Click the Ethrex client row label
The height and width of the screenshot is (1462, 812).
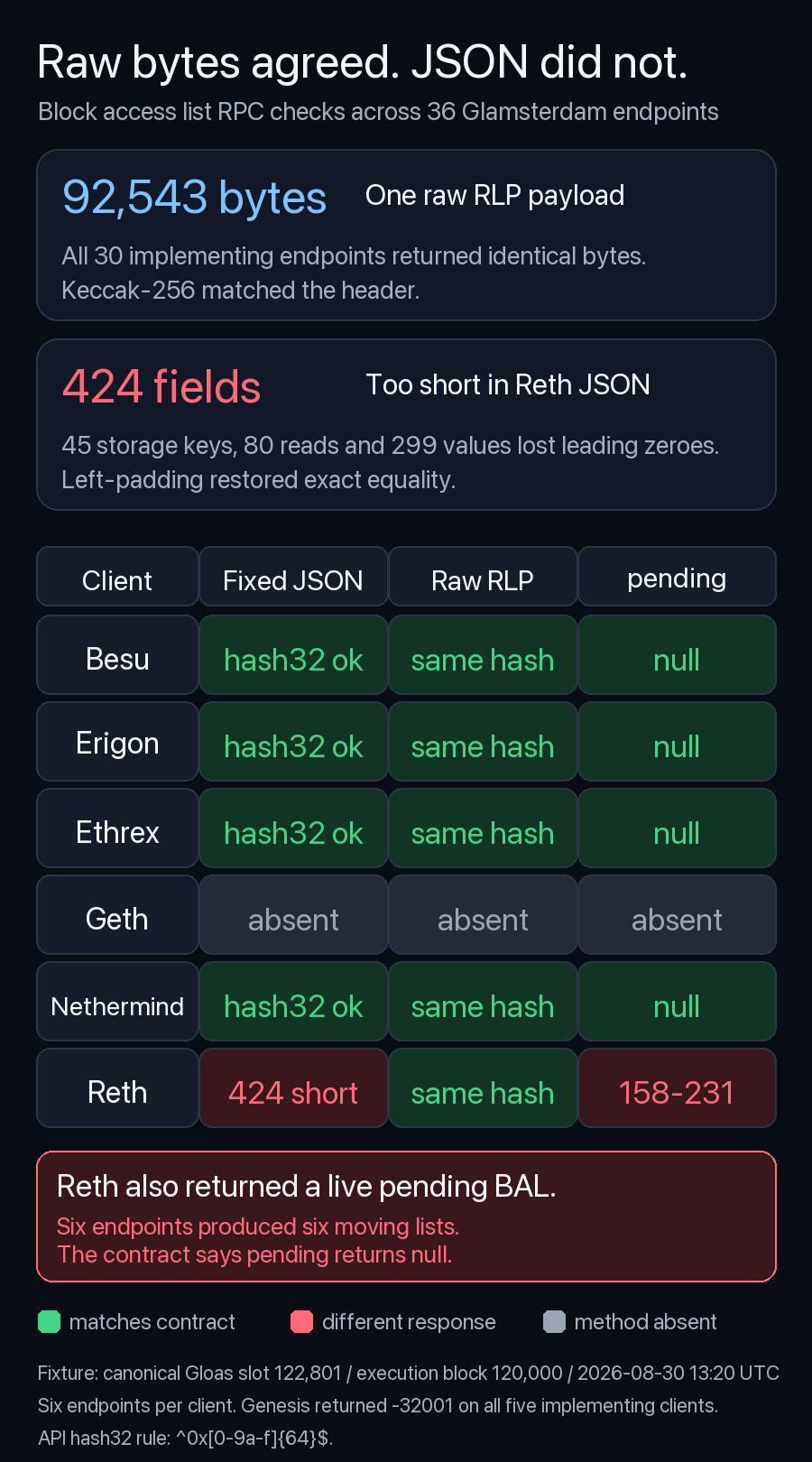click(117, 828)
